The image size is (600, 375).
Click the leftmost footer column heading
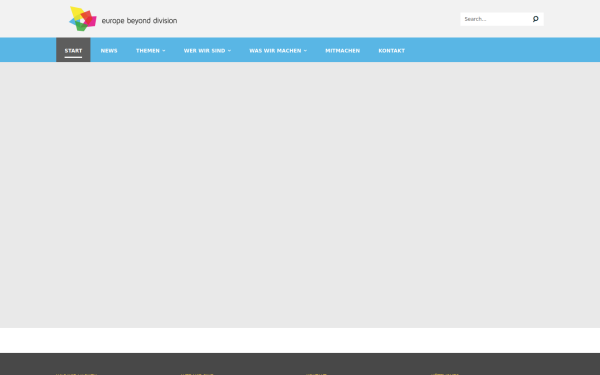tap(76, 373)
